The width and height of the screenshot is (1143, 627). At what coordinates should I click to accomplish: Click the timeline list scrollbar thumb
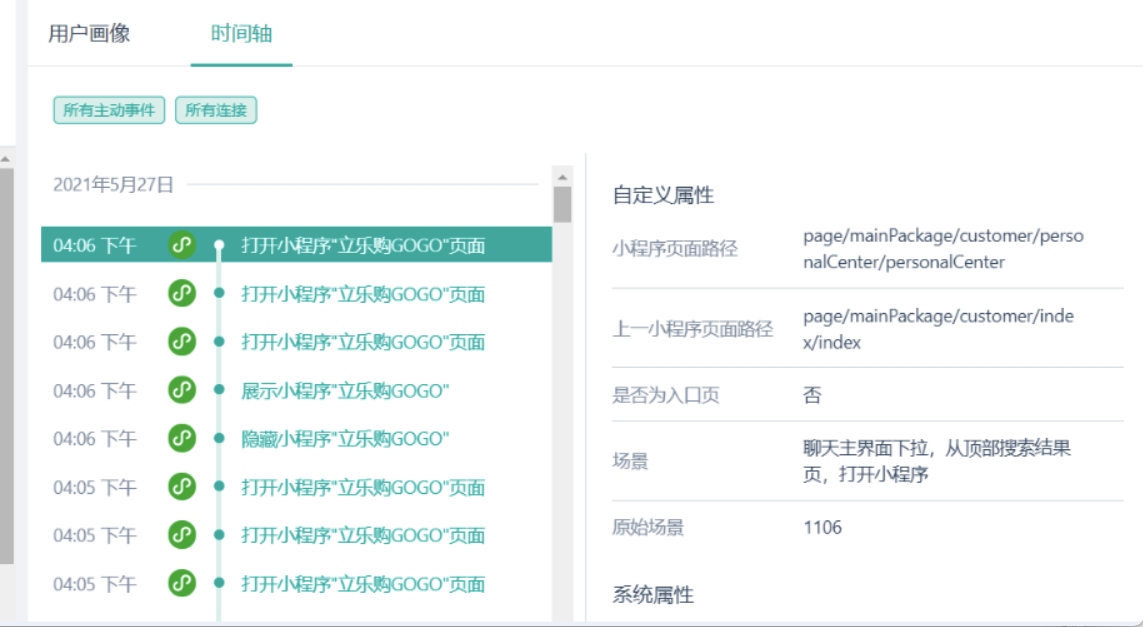(x=562, y=203)
